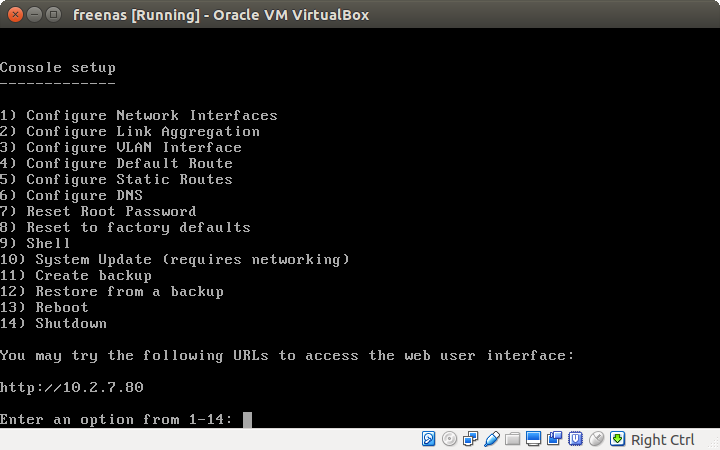Click '7) Reset Root Password' line
The image size is (720, 450).
tap(98, 212)
